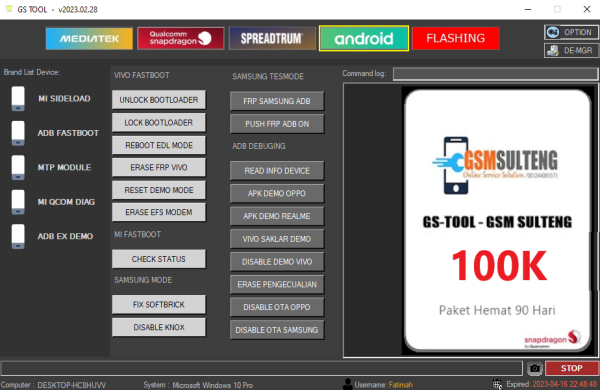Click the DISABLE KNOX button
Viewport: 600px width, 390px height.
[x=159, y=327]
